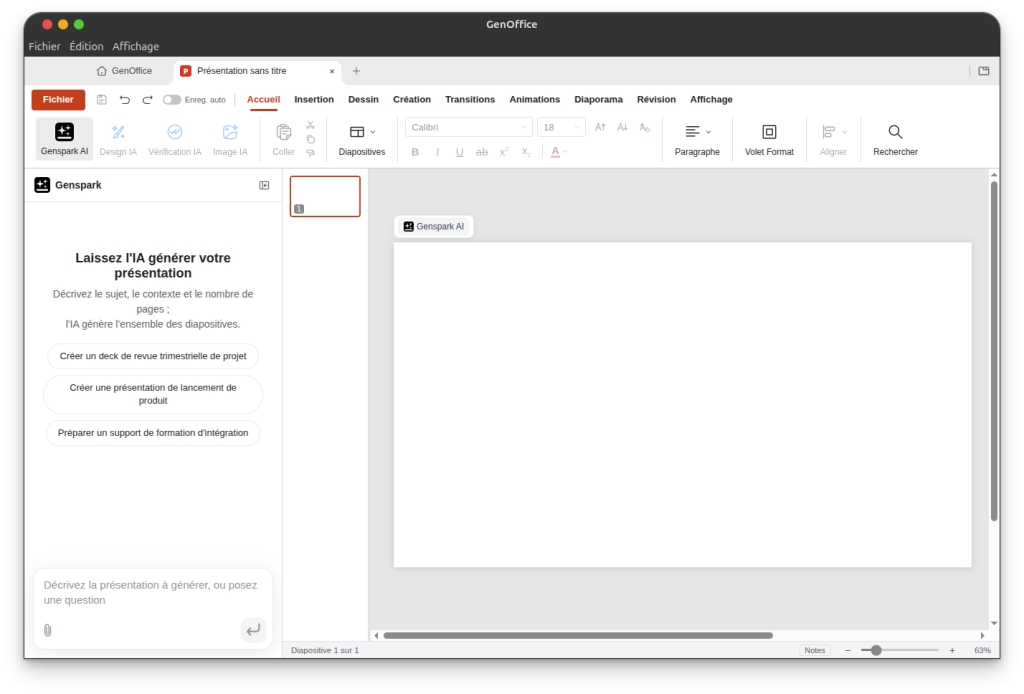Close the Présentation sans titre tab
1024x694 pixels.
pos(332,71)
